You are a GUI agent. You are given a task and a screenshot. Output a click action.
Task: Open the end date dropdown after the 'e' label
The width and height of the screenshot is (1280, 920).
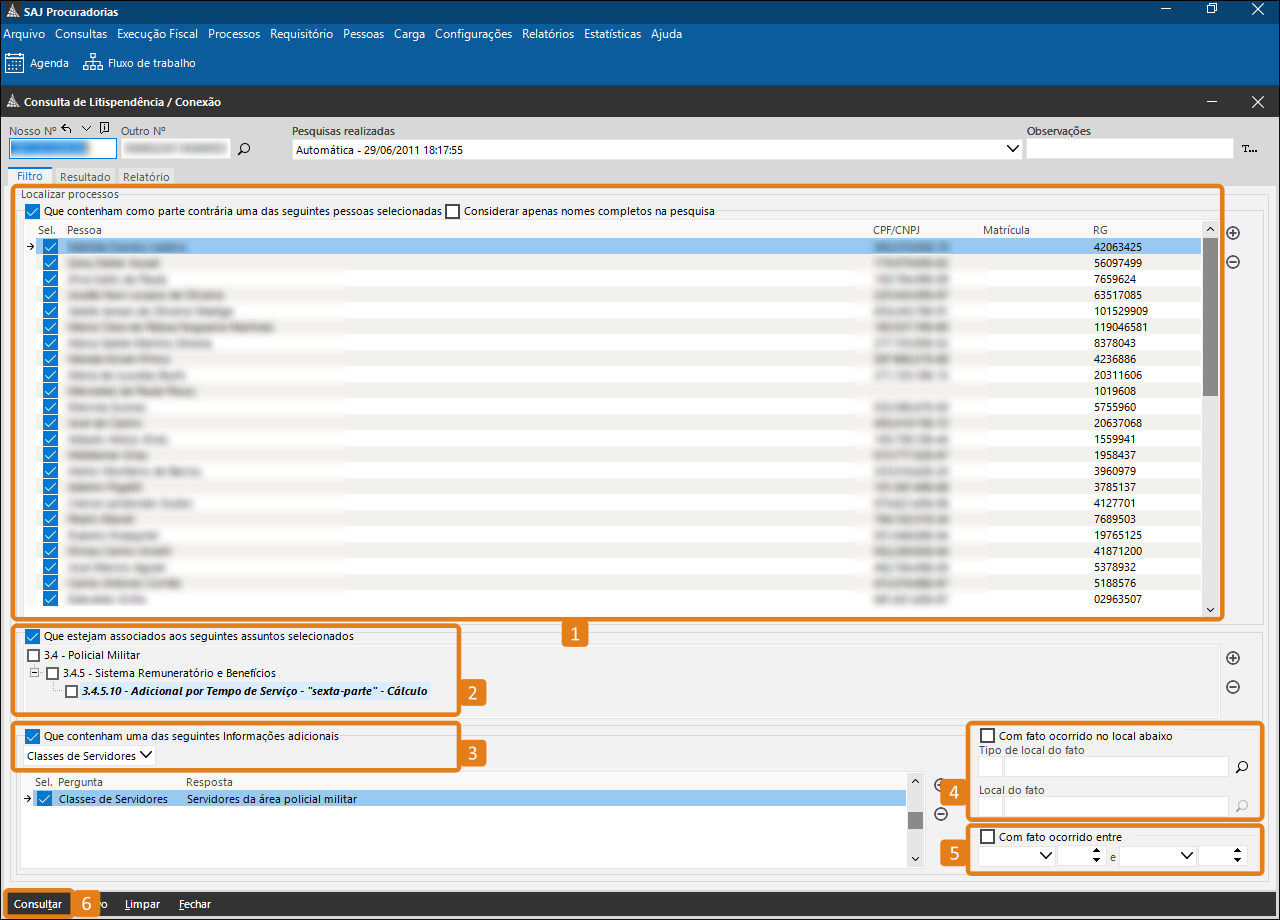pos(1187,856)
